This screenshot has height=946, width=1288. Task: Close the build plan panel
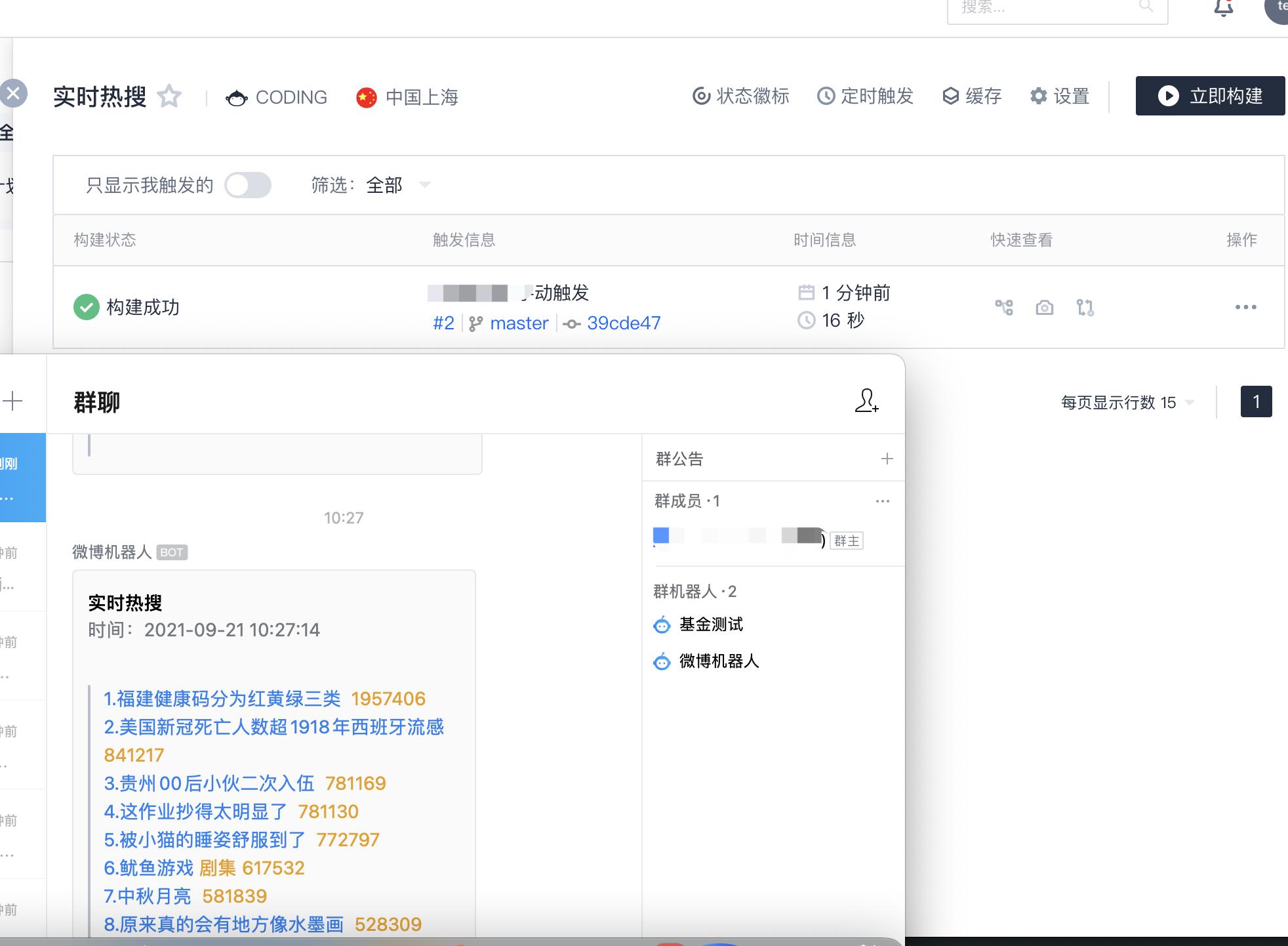(x=13, y=93)
